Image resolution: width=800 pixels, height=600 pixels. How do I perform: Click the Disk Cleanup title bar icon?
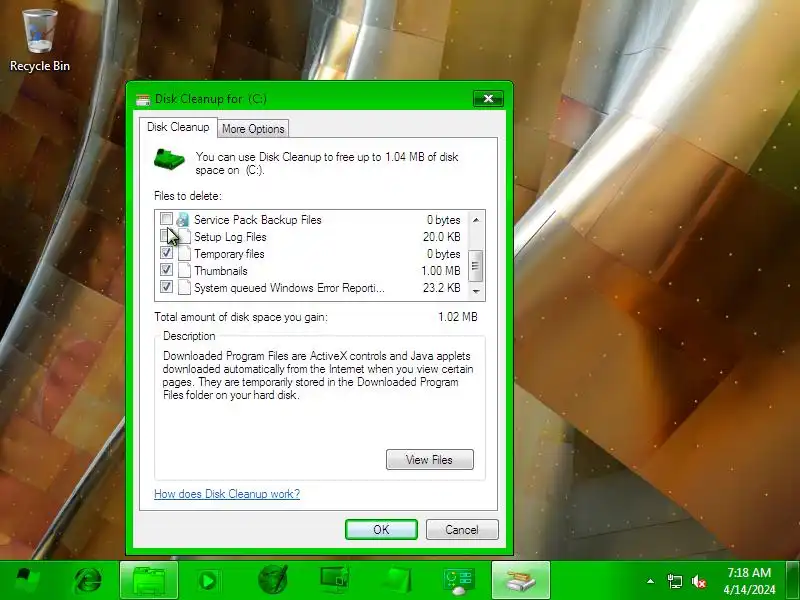click(x=143, y=99)
